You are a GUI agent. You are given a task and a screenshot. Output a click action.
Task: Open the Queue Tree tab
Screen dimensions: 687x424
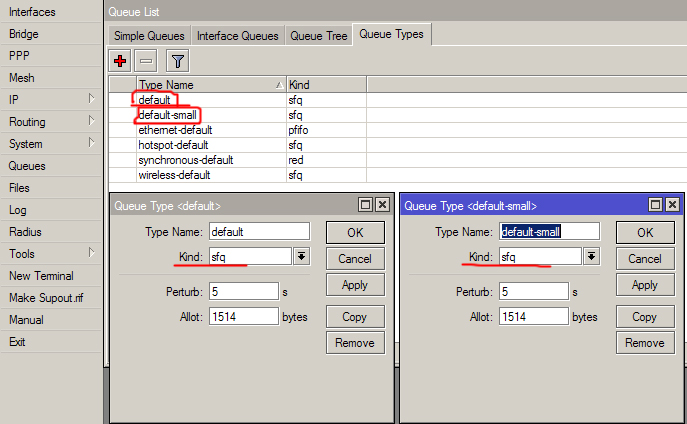point(319,36)
